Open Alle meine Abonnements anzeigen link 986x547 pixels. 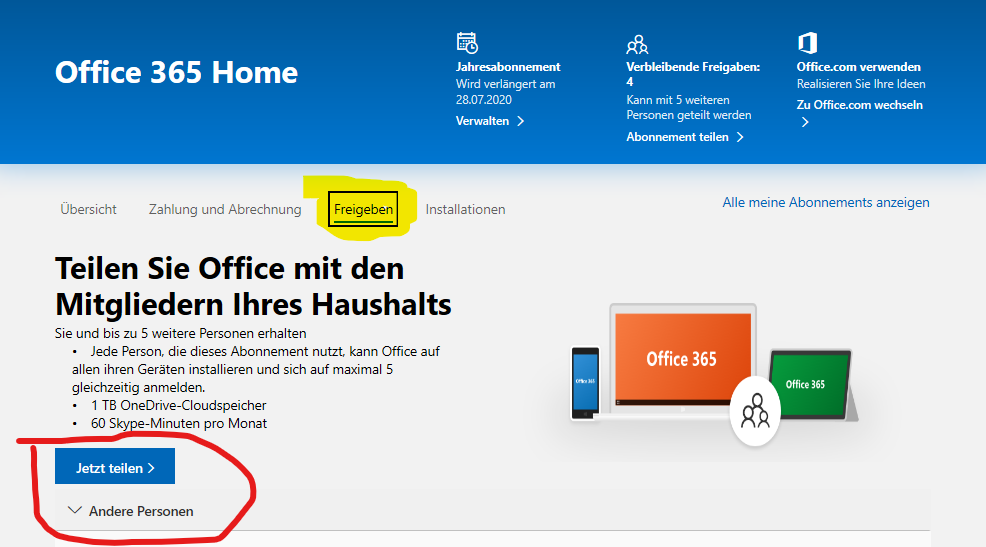[826, 202]
